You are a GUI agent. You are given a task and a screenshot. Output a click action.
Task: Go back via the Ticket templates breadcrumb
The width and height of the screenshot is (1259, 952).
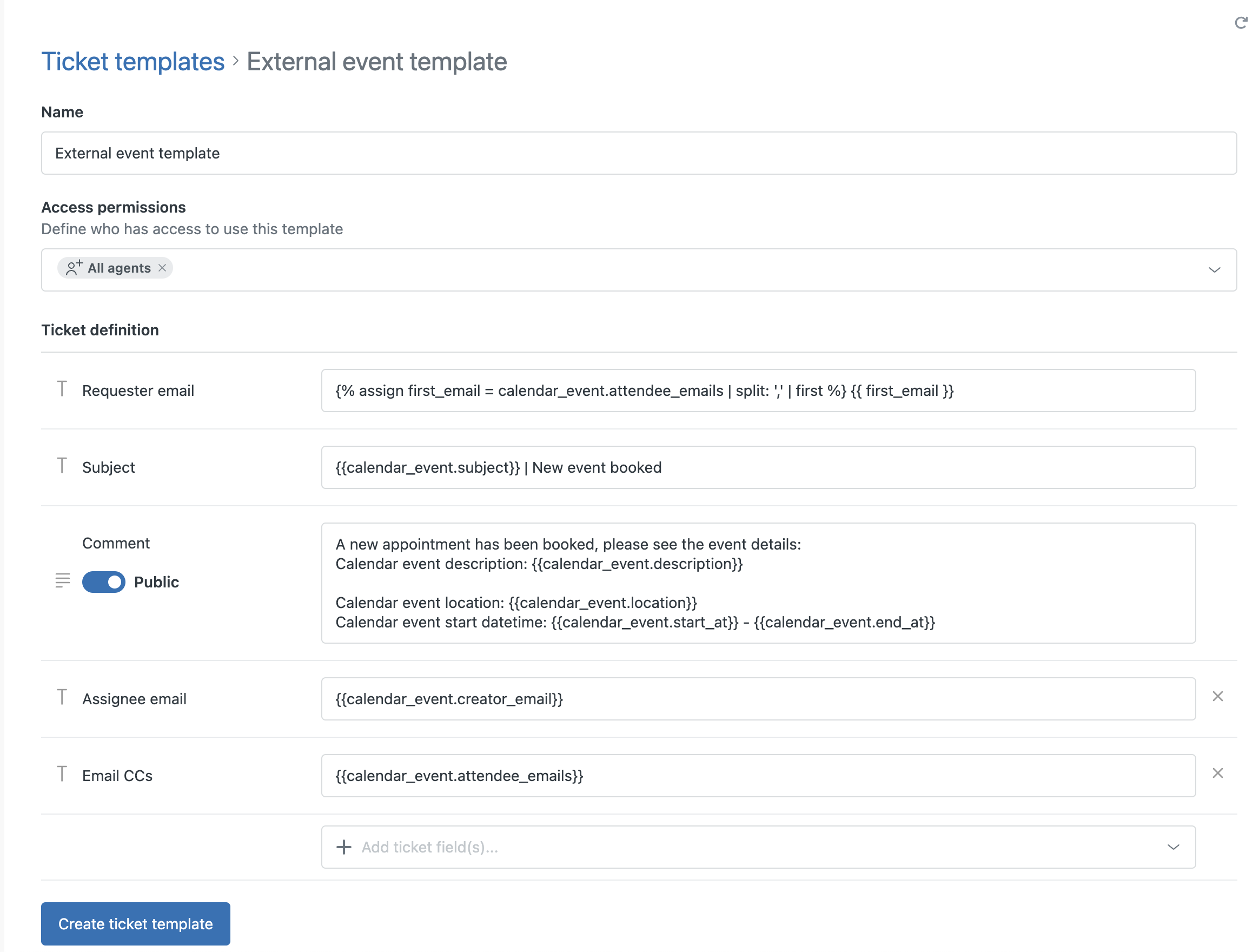point(132,61)
